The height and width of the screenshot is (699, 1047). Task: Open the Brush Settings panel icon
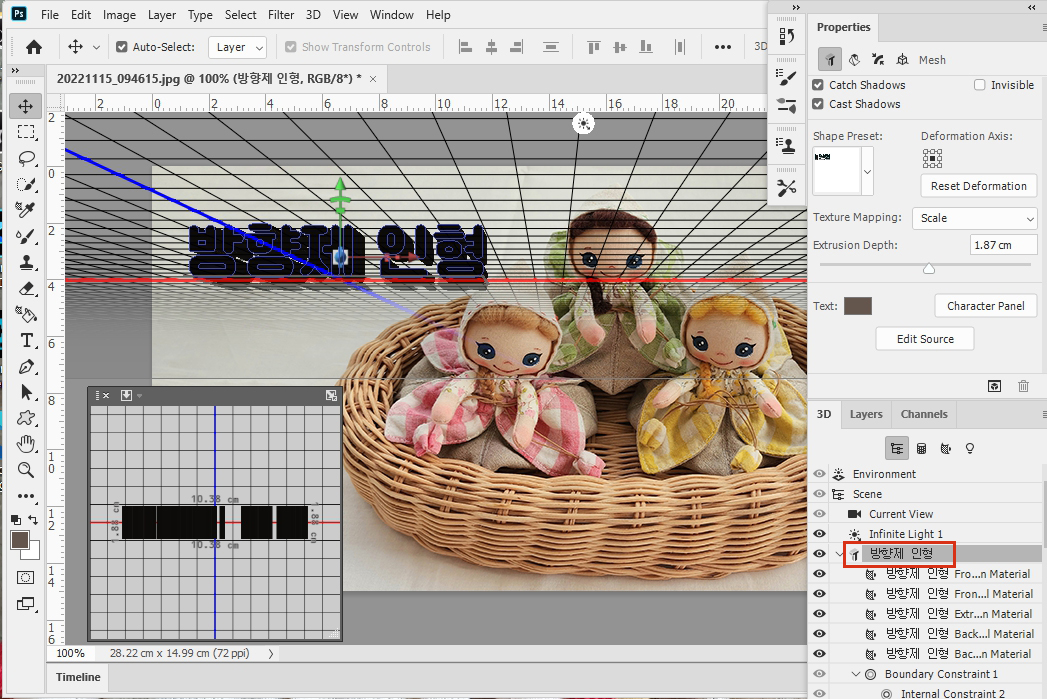[x=787, y=78]
